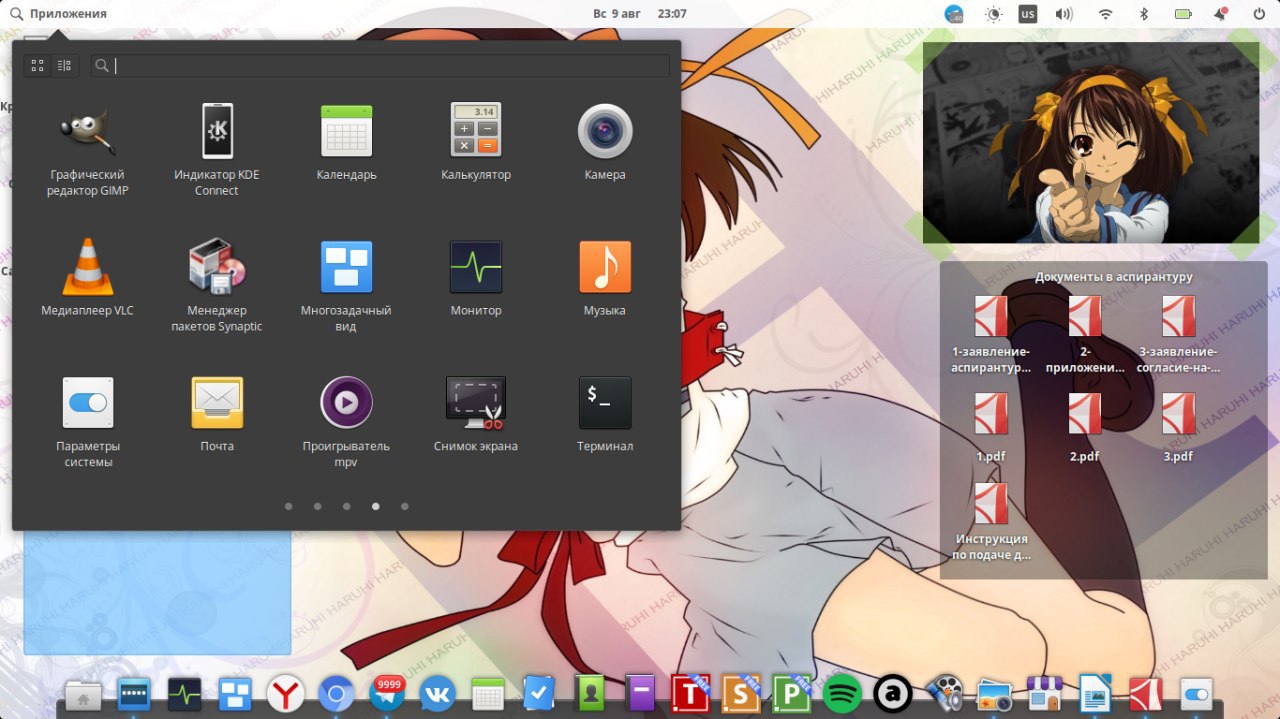Launch orange S office app in dock
Image resolution: width=1280 pixels, height=719 pixels.
click(741, 692)
